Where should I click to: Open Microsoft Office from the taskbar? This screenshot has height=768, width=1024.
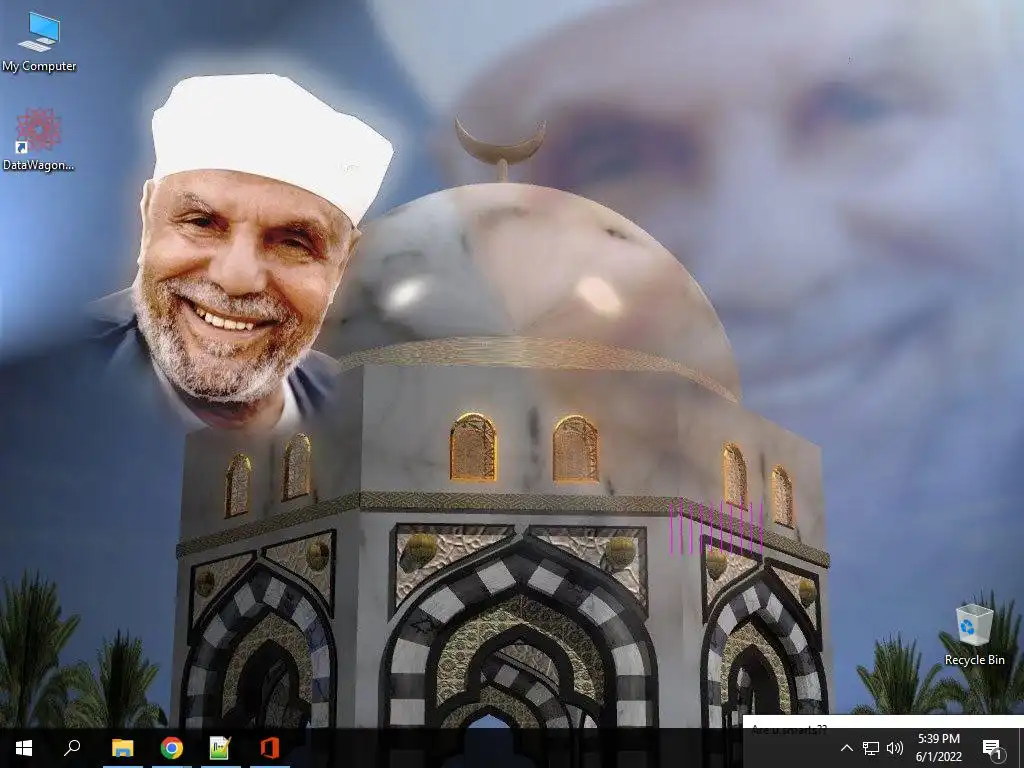point(269,748)
